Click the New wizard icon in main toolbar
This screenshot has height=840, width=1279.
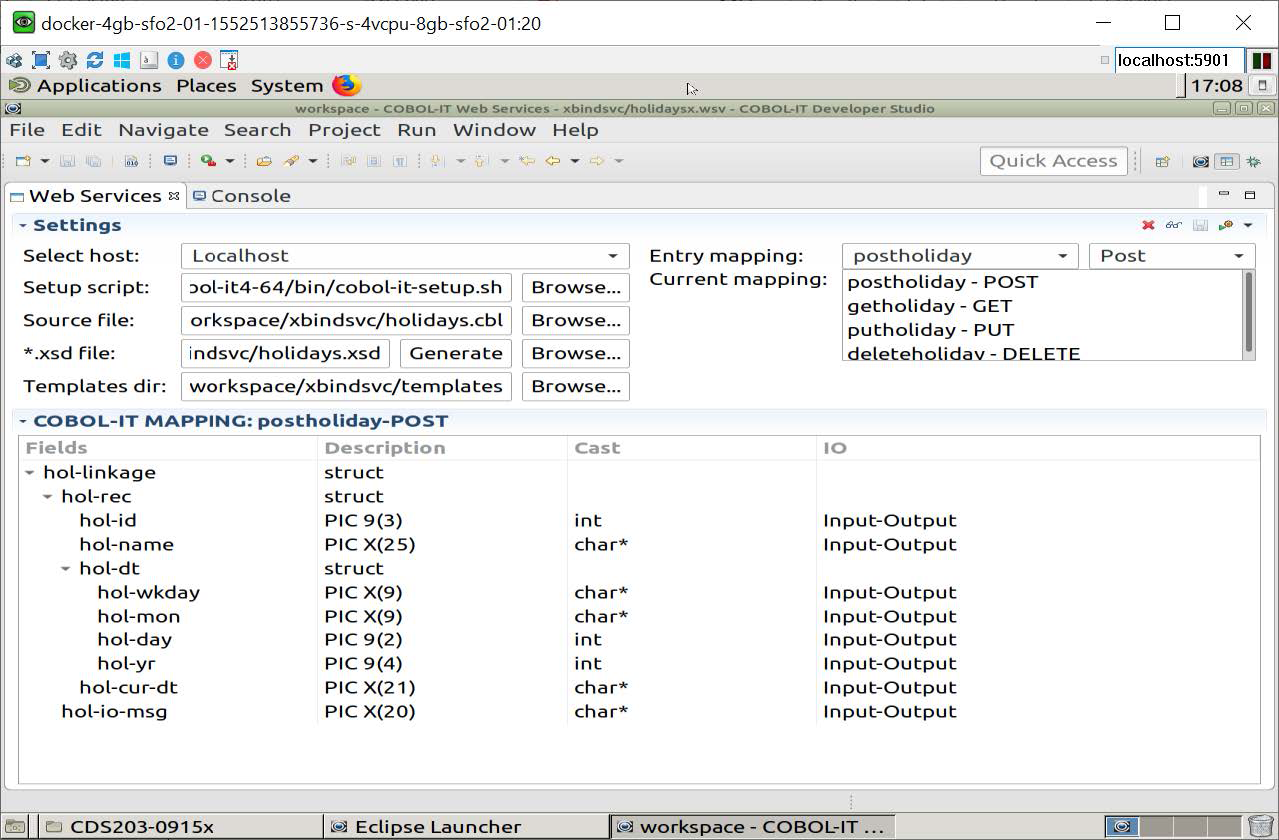[x=22, y=161]
